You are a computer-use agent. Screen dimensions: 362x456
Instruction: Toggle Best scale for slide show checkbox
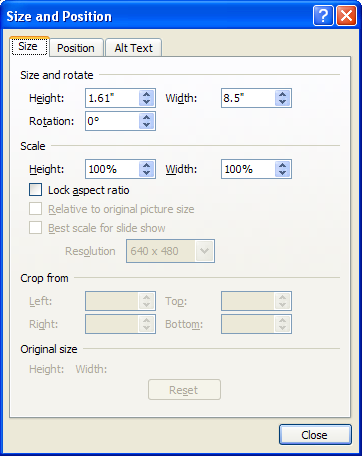click(36, 228)
